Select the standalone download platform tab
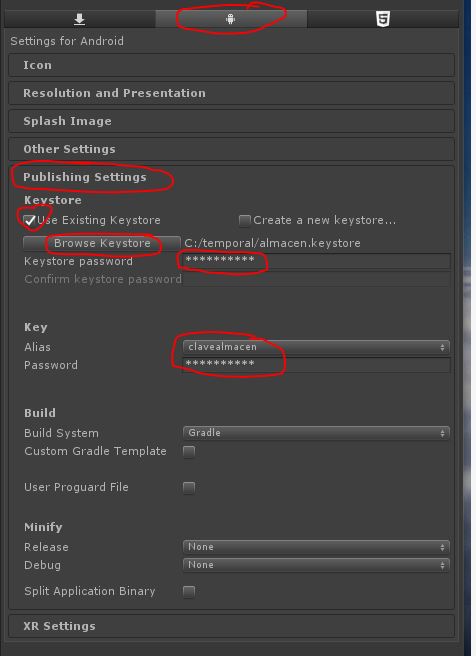This screenshot has height=656, width=476. pyautogui.click(x=79, y=19)
